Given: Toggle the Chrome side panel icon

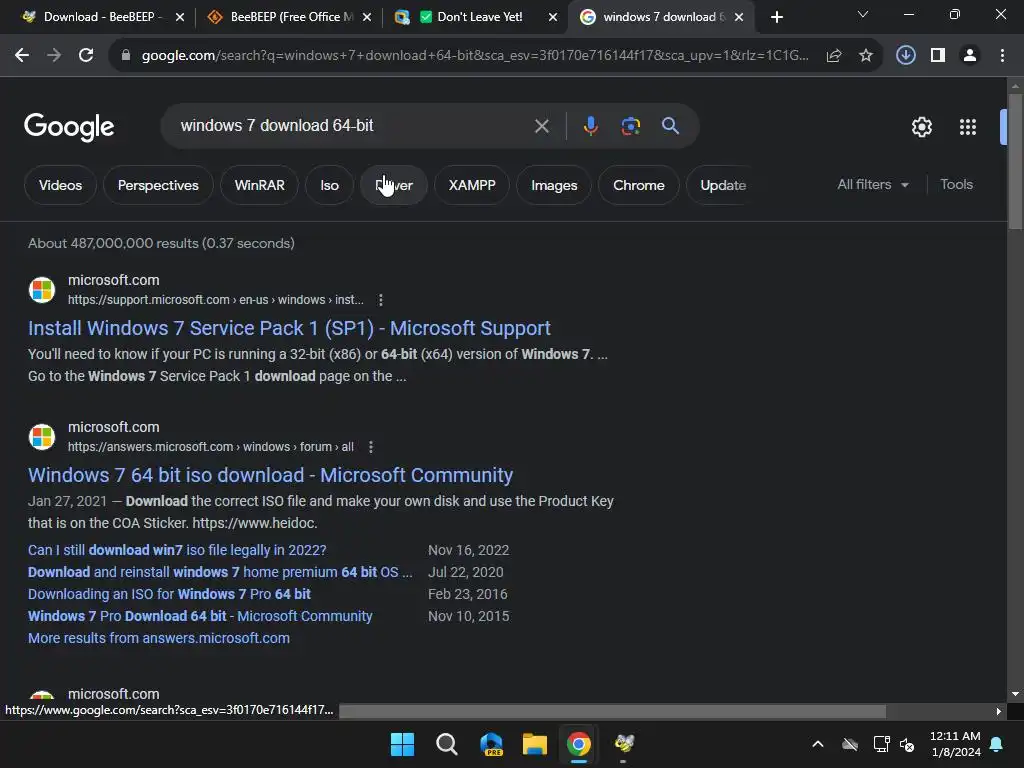Looking at the screenshot, I should coord(938,56).
